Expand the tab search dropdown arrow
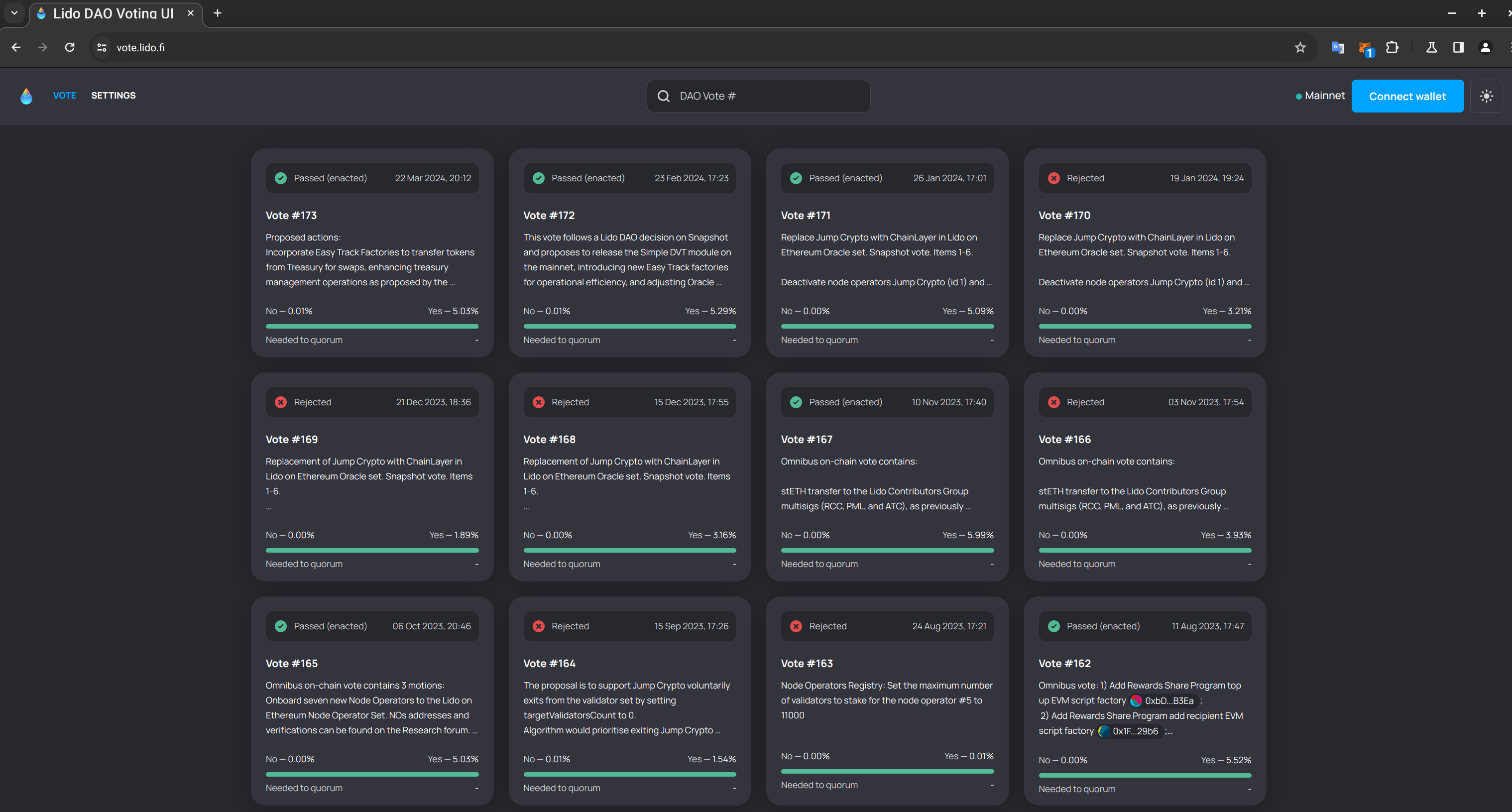Screen dimensions: 1512x812 tap(14, 13)
